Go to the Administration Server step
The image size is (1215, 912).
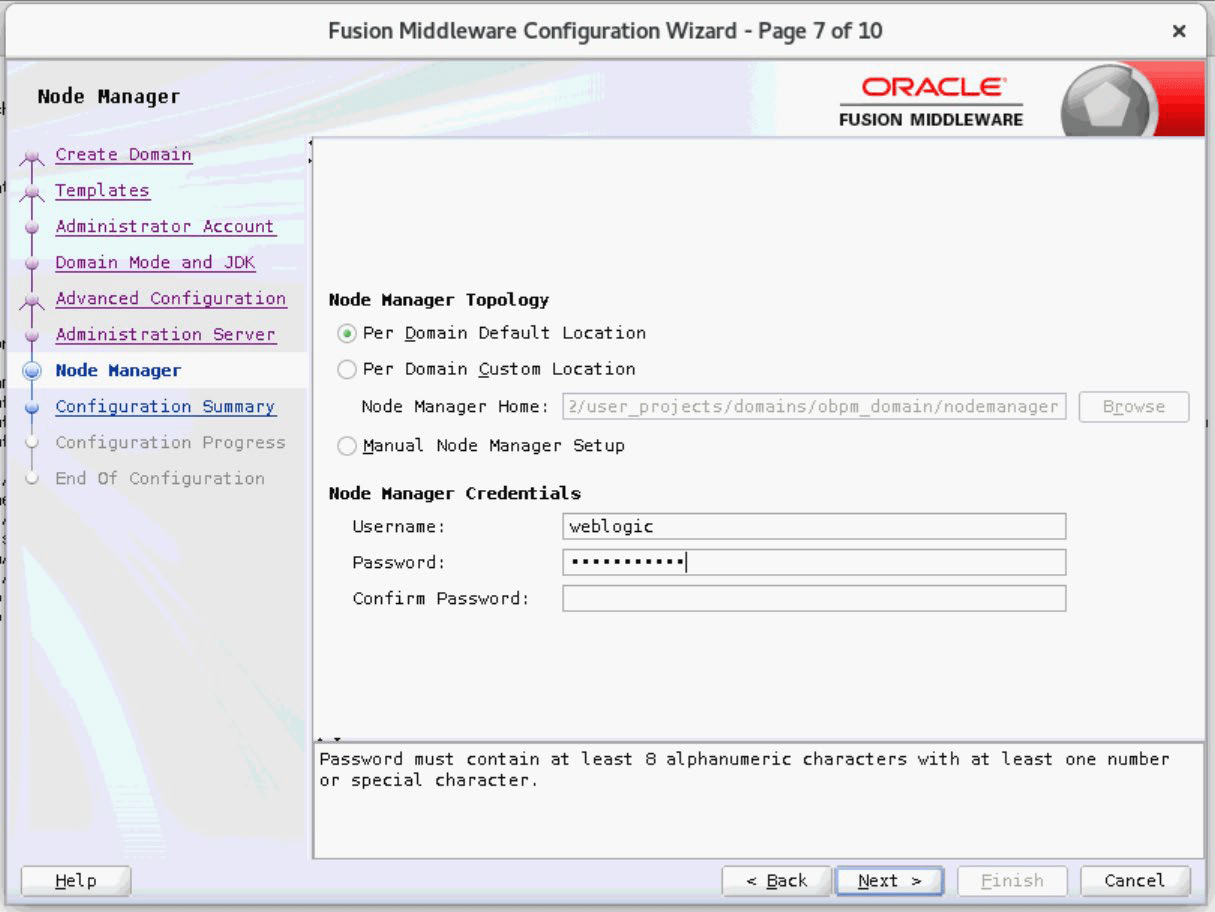(x=165, y=335)
